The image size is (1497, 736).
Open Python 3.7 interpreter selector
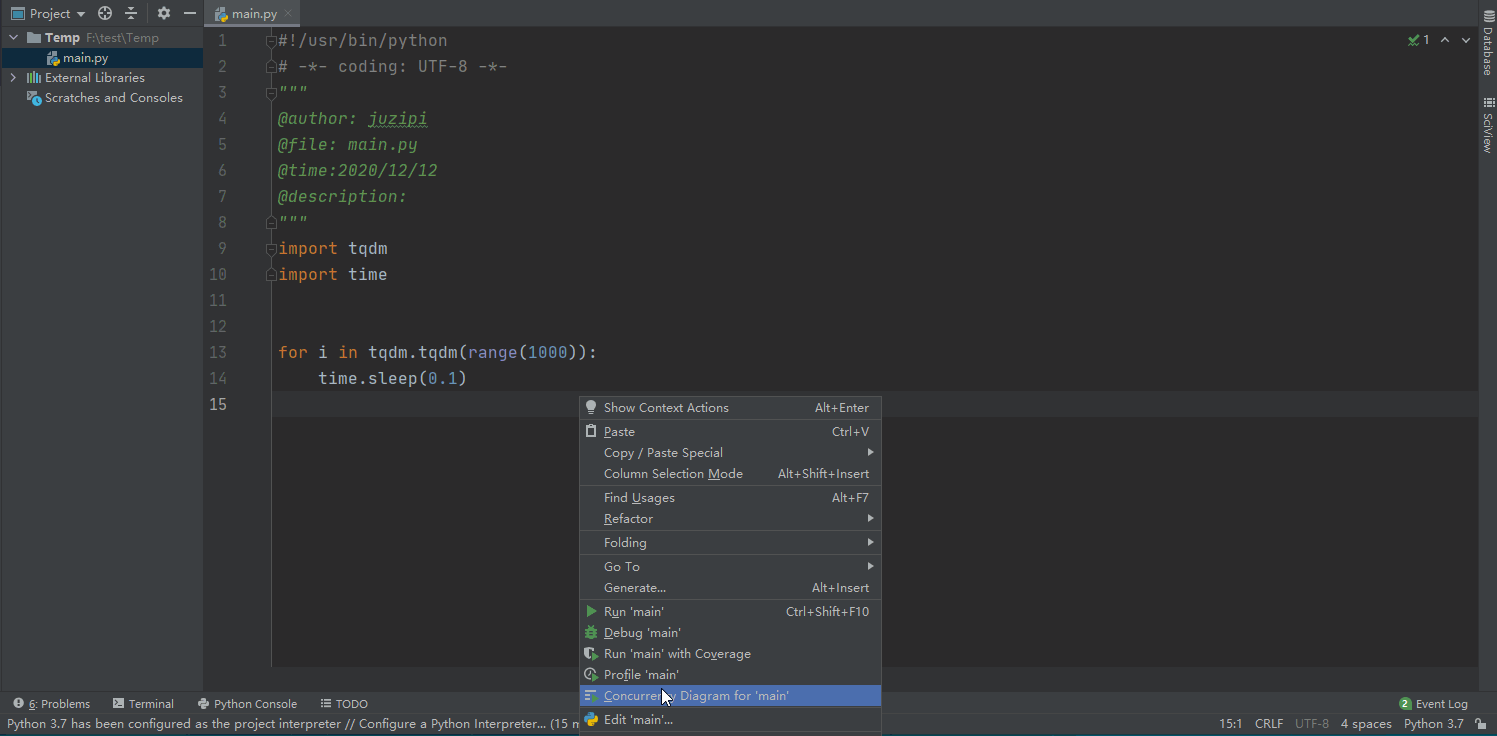point(1433,724)
